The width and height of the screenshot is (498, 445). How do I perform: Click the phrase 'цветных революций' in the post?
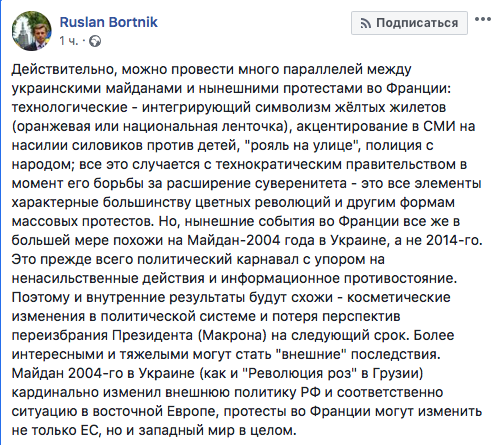pos(263,202)
